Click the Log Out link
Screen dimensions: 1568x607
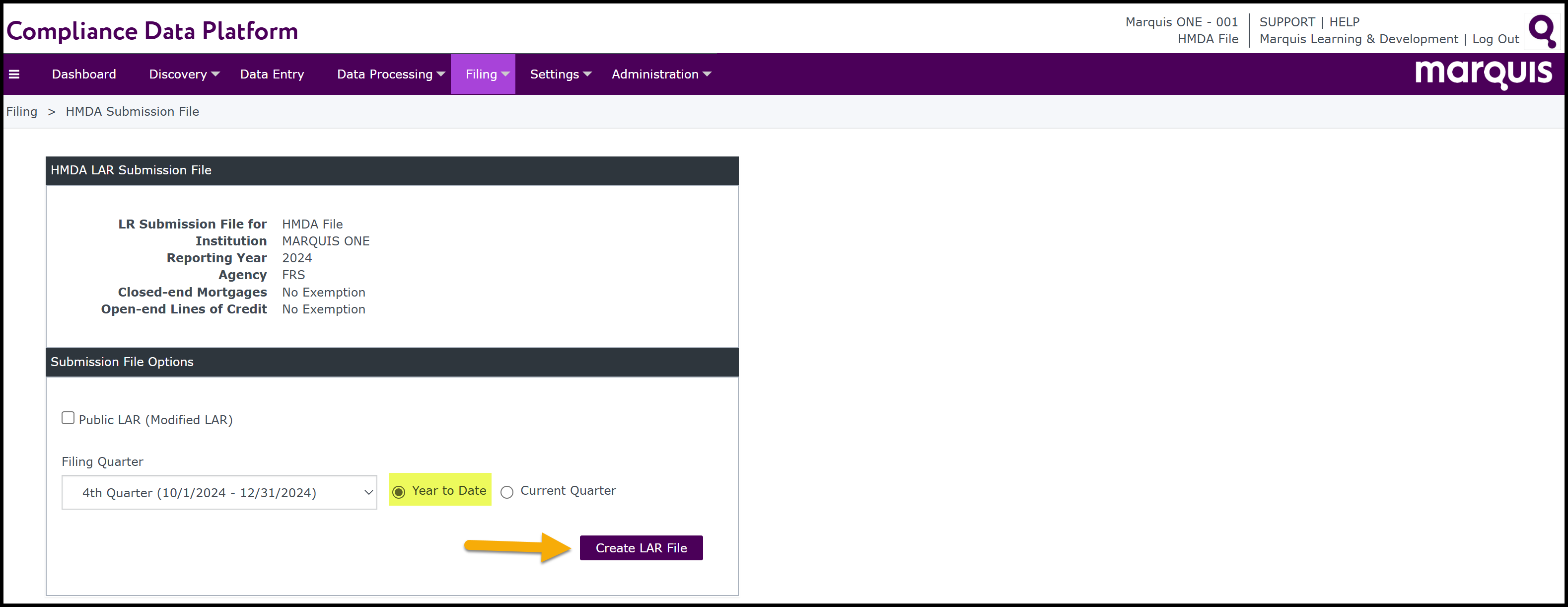[x=1495, y=39]
